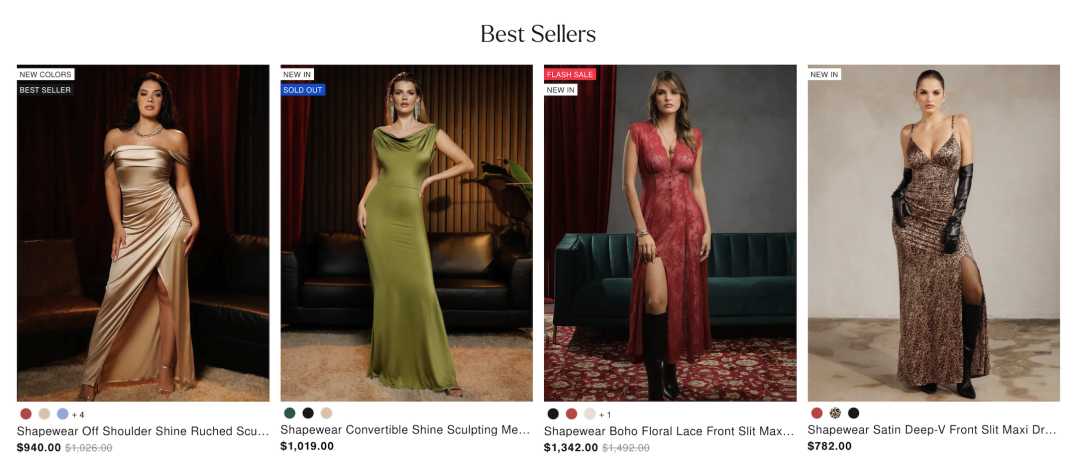Pick beige swatch for Convertible Shine Sculpting dress

click(326, 413)
